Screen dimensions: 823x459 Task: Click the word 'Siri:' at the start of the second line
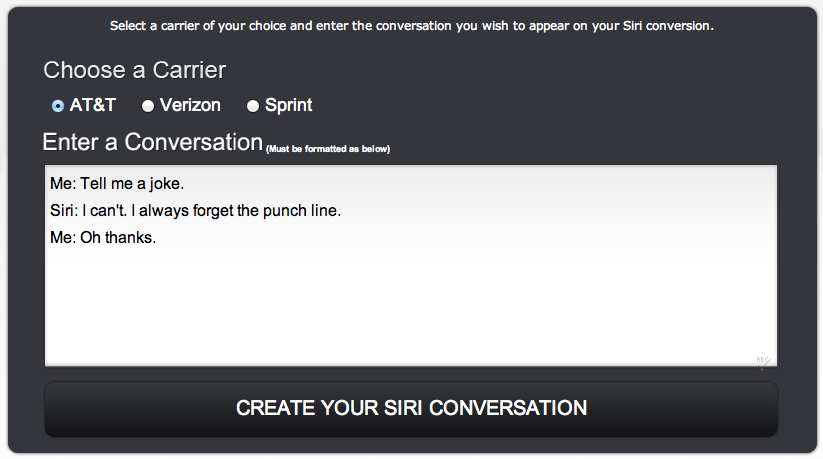click(x=64, y=211)
